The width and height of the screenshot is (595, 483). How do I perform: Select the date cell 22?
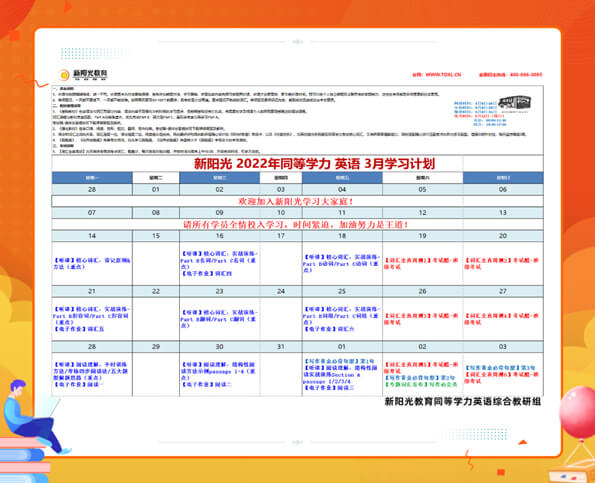coord(156,291)
